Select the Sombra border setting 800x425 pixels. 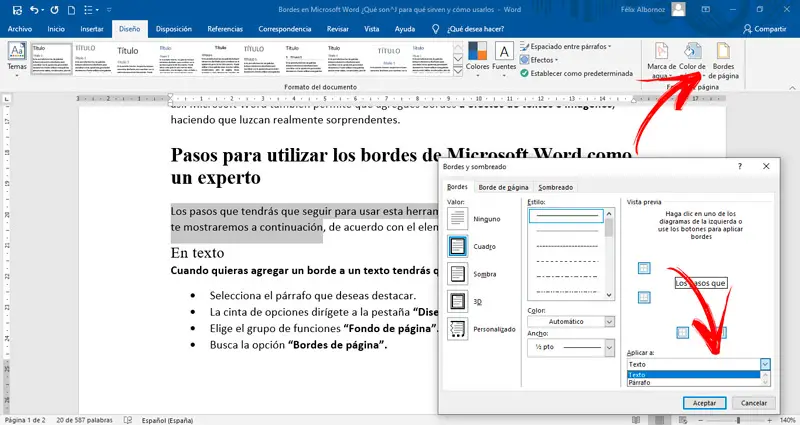(x=457, y=274)
